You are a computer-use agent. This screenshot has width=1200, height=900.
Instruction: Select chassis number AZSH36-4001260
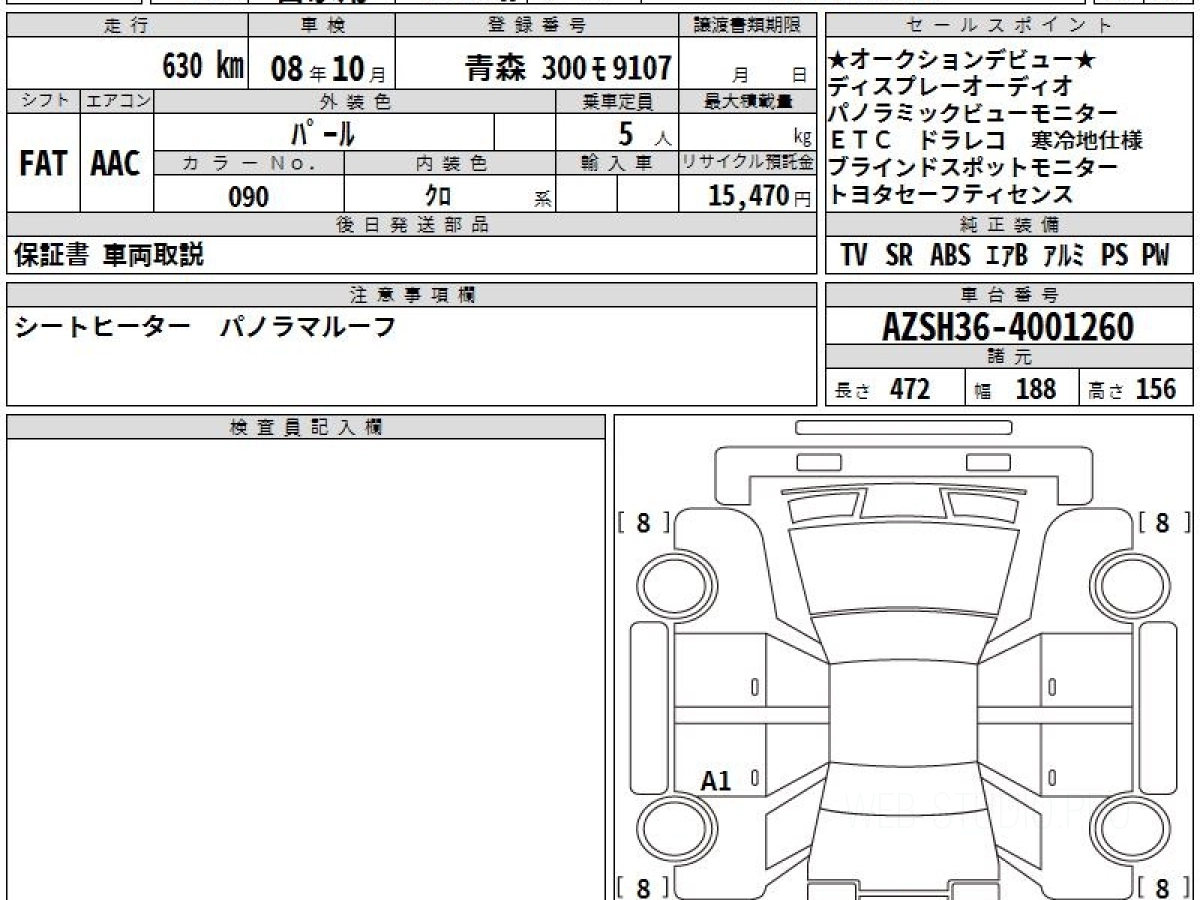[x=1008, y=326]
